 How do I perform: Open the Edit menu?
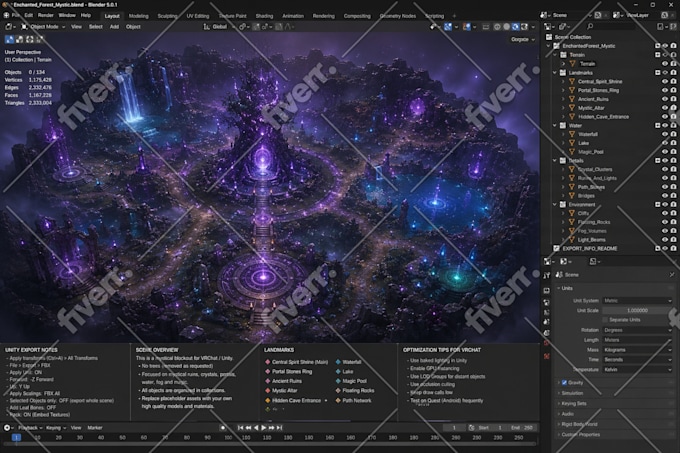coord(29,15)
